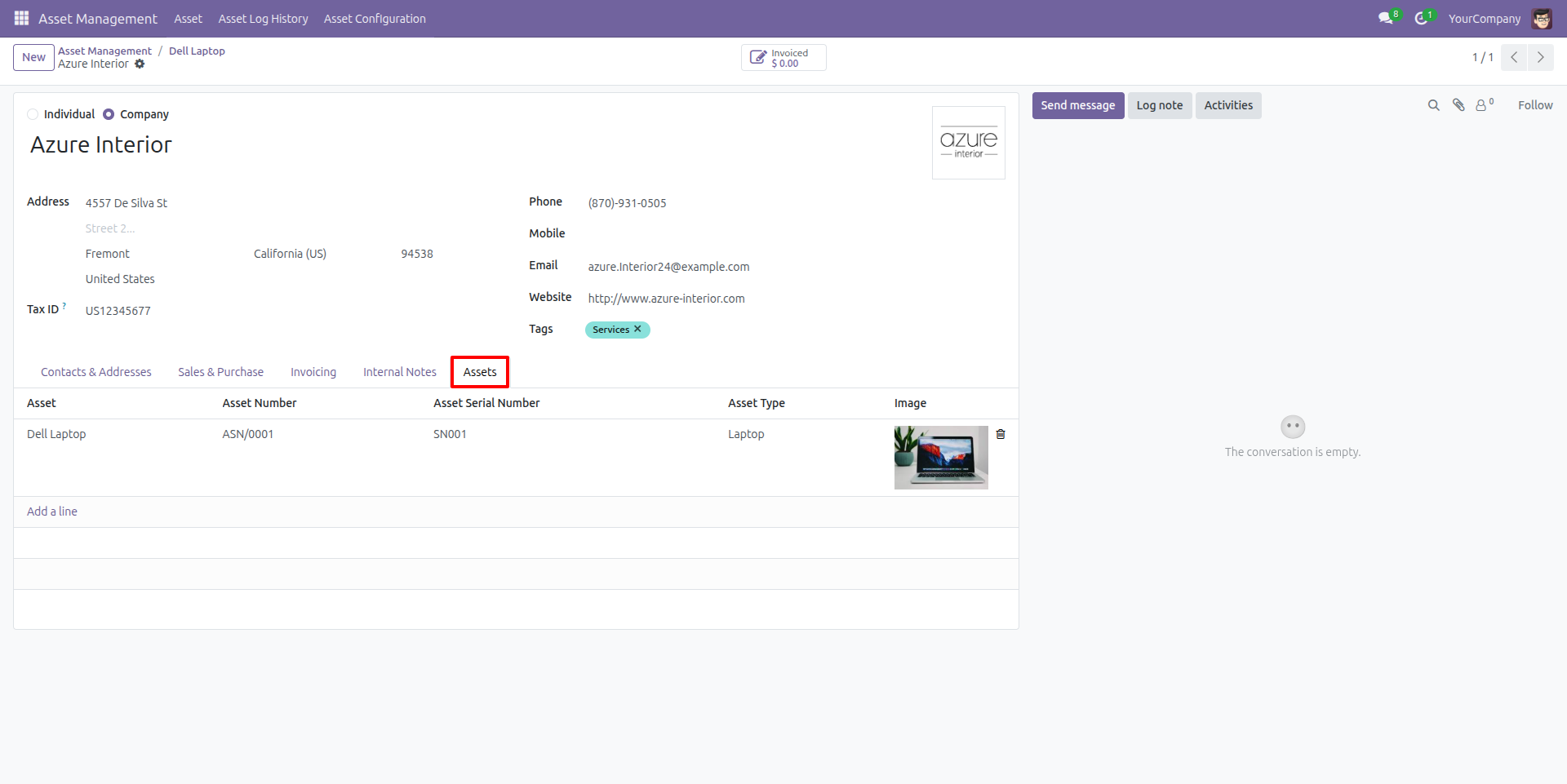Sort by Asset column header

[42, 403]
